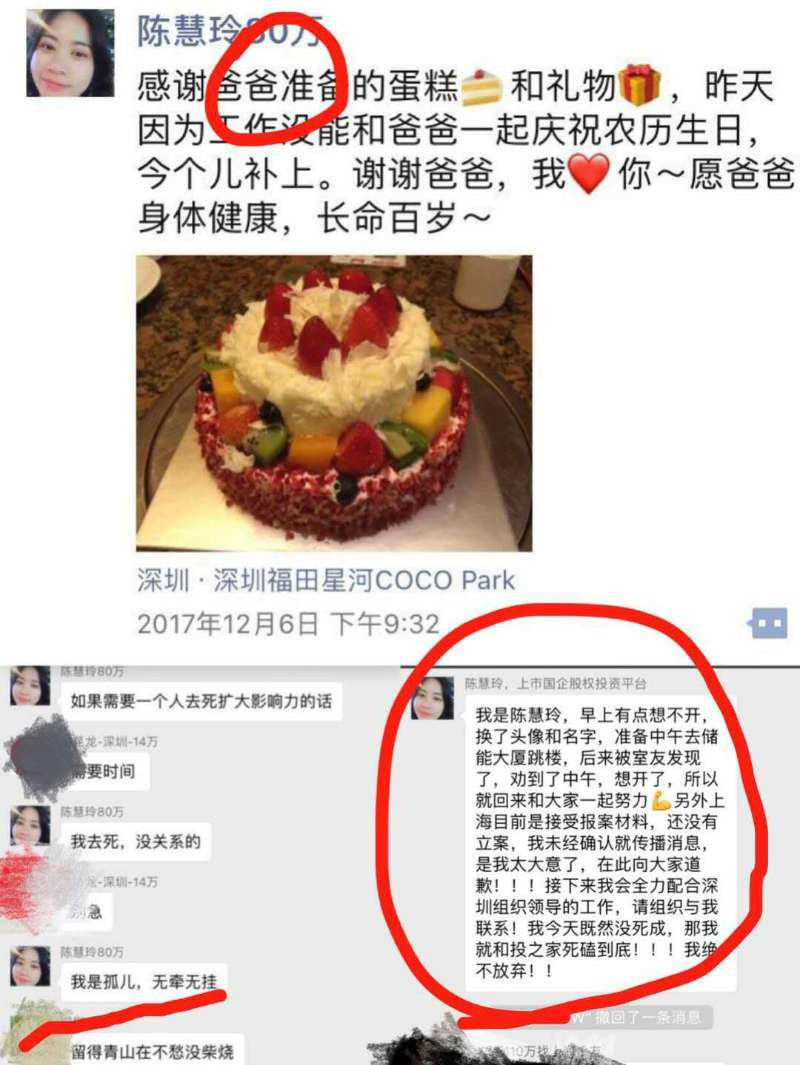Viewport: 800px width, 1065px height.
Task: Tap the flexed arm emoji in message
Action: [x=661, y=800]
